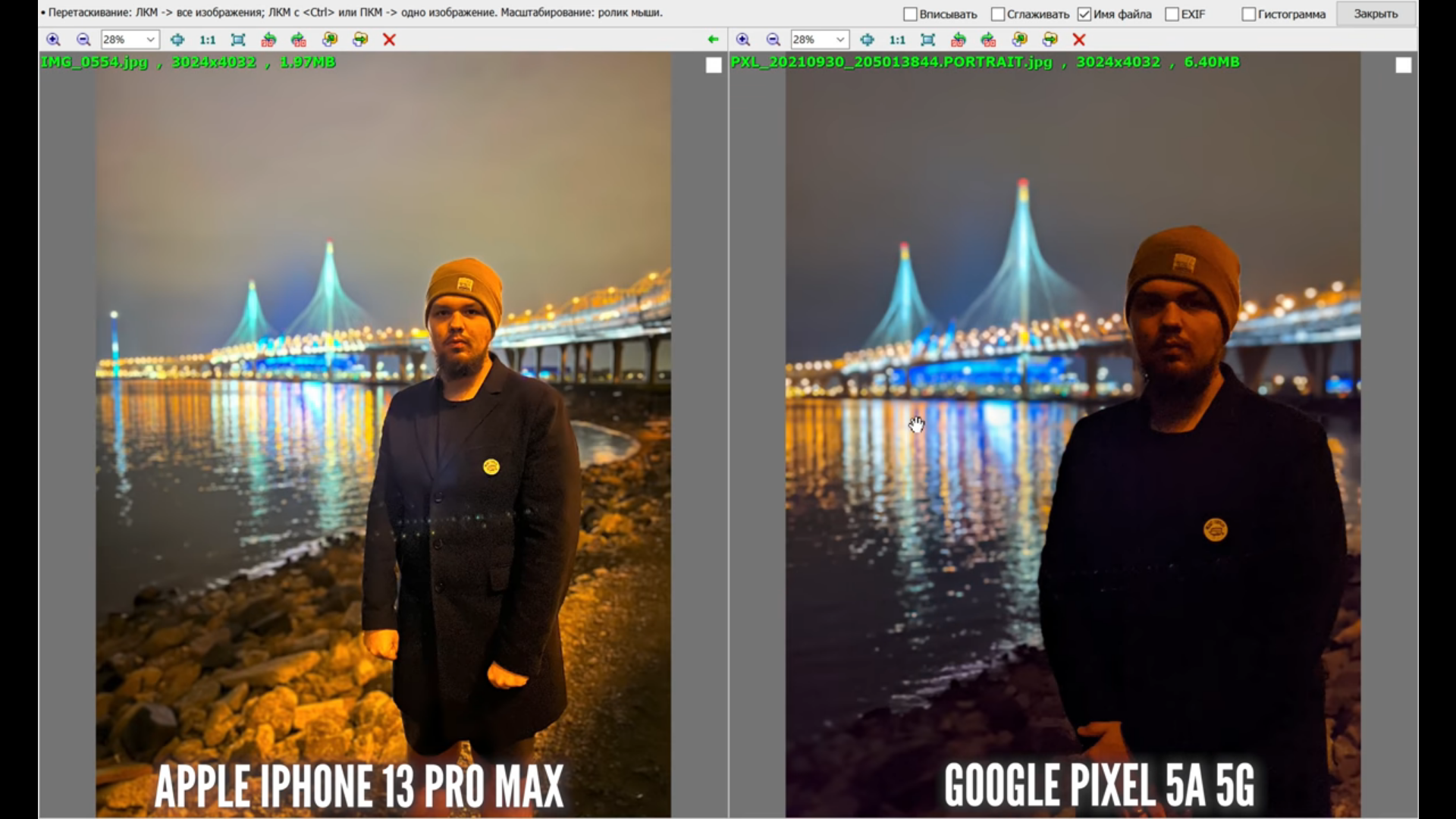Rotate right image counterclockwise

pyautogui.click(x=959, y=39)
